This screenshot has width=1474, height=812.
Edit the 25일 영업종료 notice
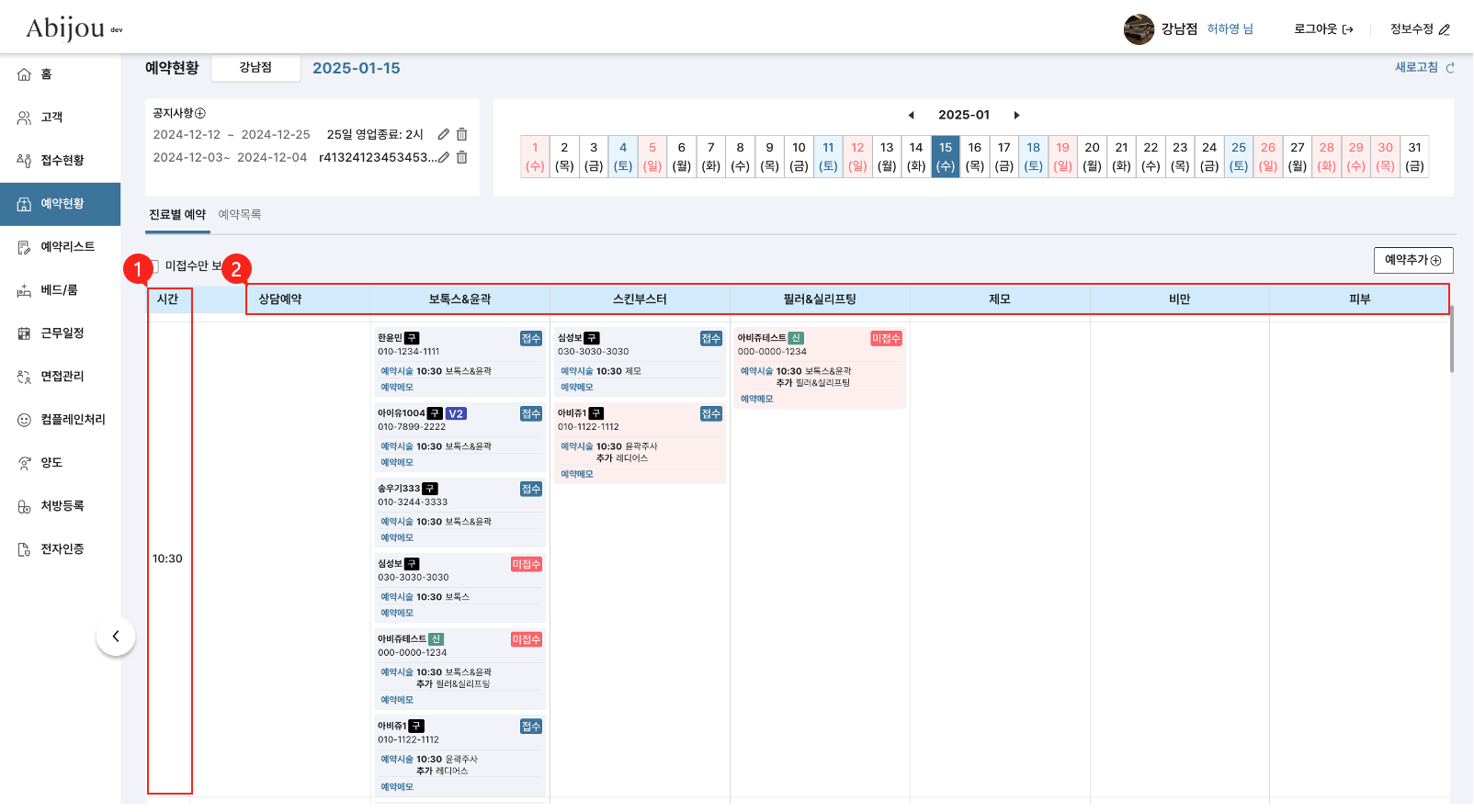point(444,134)
